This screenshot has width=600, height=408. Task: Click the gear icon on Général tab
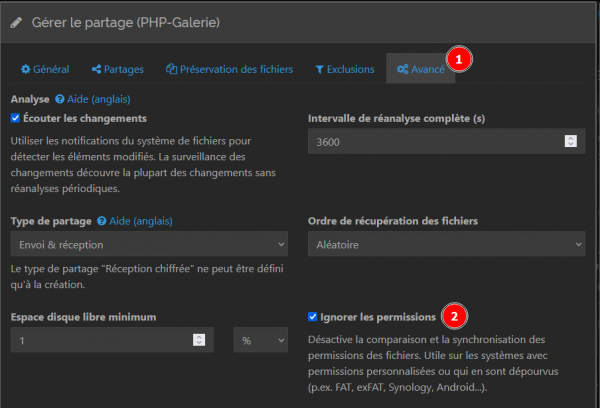pyautogui.click(x=26, y=70)
